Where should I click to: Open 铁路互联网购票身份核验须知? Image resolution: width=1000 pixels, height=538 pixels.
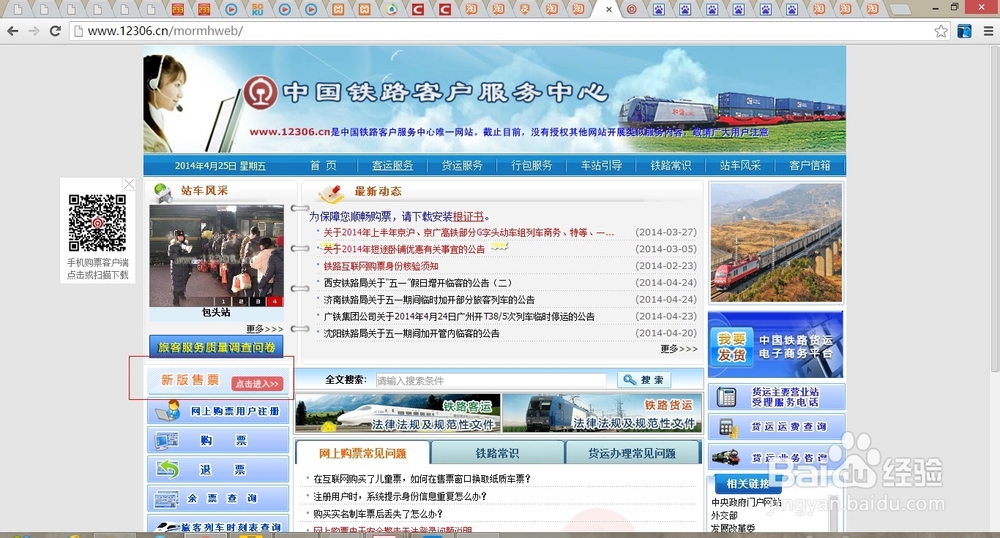coord(381,266)
